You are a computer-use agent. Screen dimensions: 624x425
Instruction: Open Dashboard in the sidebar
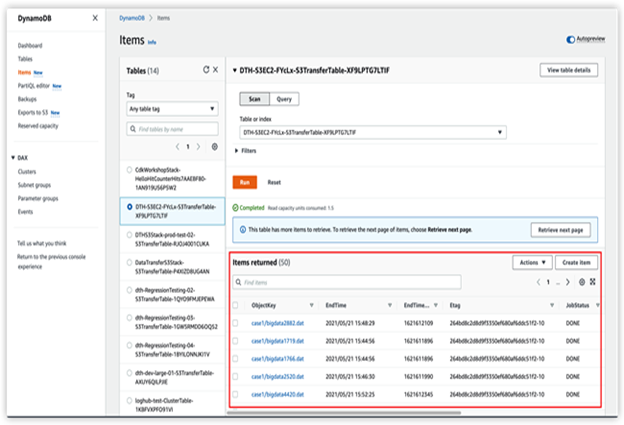pos(30,45)
